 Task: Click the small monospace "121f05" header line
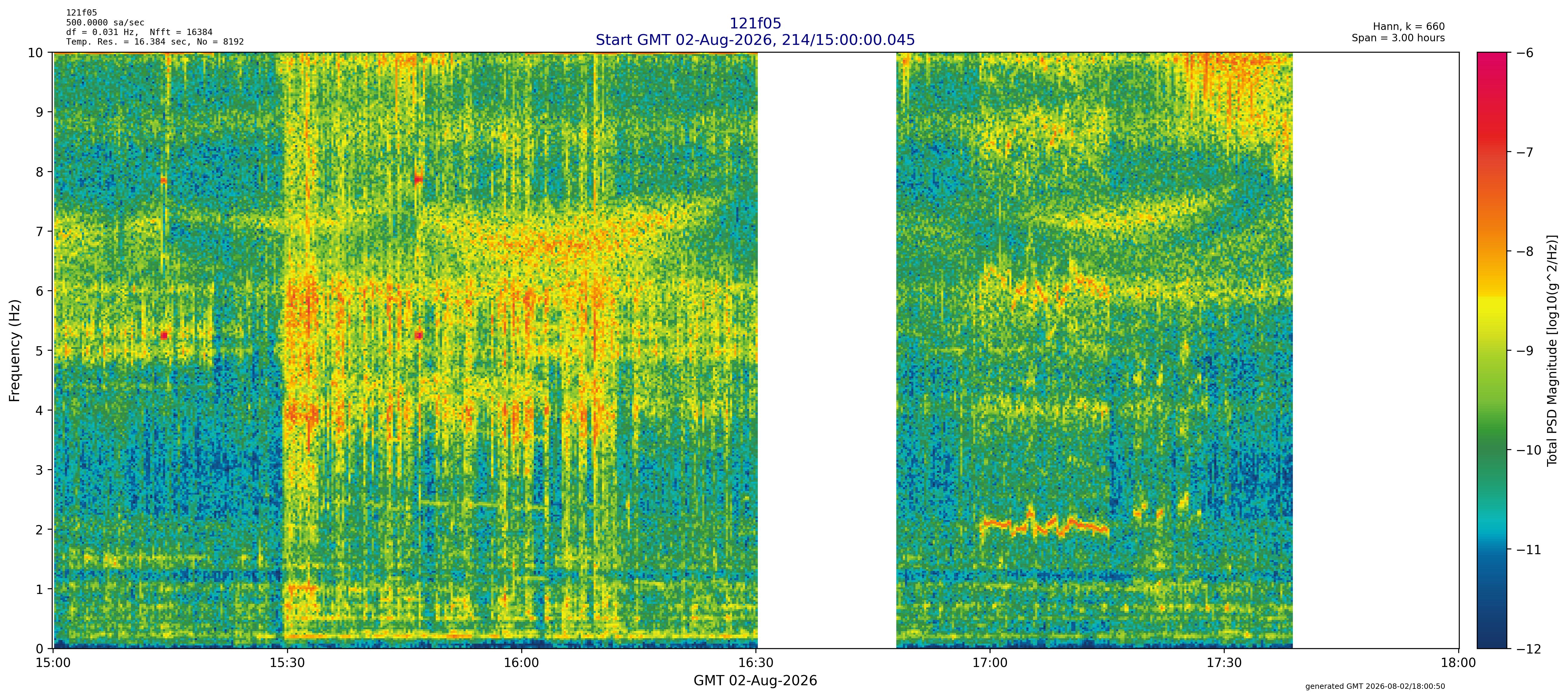82,13
